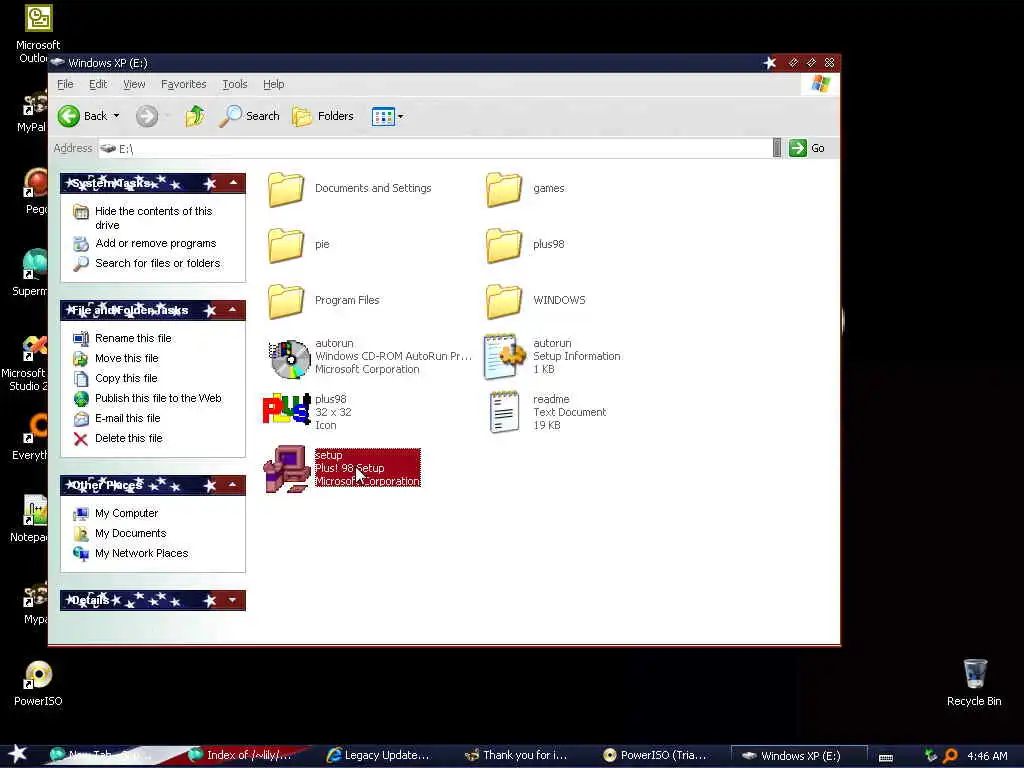Viewport: 1024px width, 768px height.
Task: Click Search for files or folders
Action: coord(157,263)
